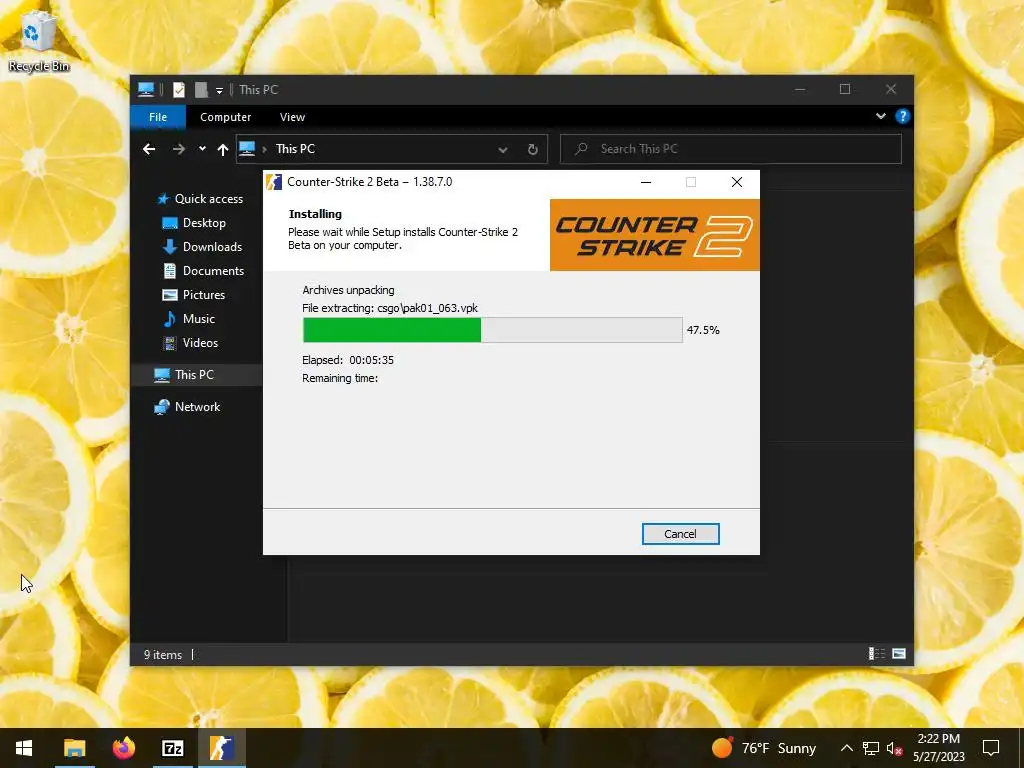Cancel the Counter-Strike 2 Beta installation
The width and height of the screenshot is (1024, 768).
[680, 534]
